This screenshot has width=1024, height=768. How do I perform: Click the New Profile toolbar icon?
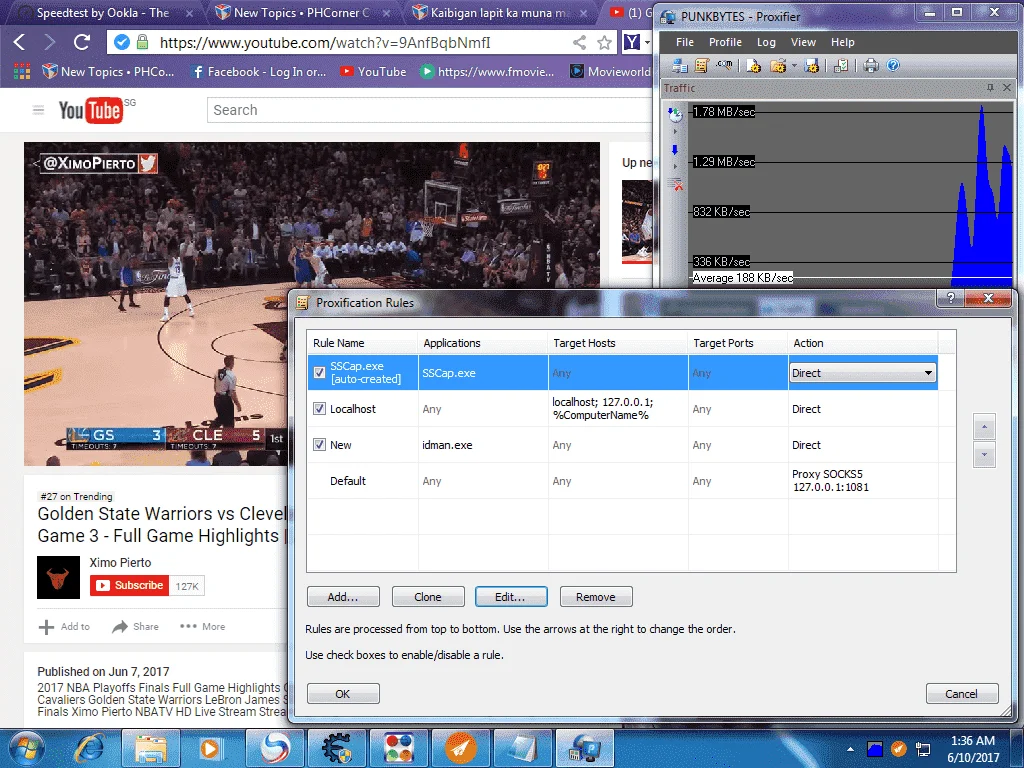click(x=754, y=65)
